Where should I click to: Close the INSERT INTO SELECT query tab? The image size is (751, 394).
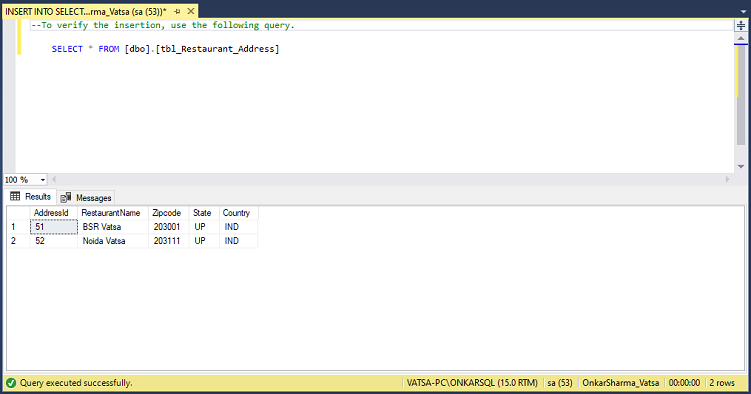point(191,11)
